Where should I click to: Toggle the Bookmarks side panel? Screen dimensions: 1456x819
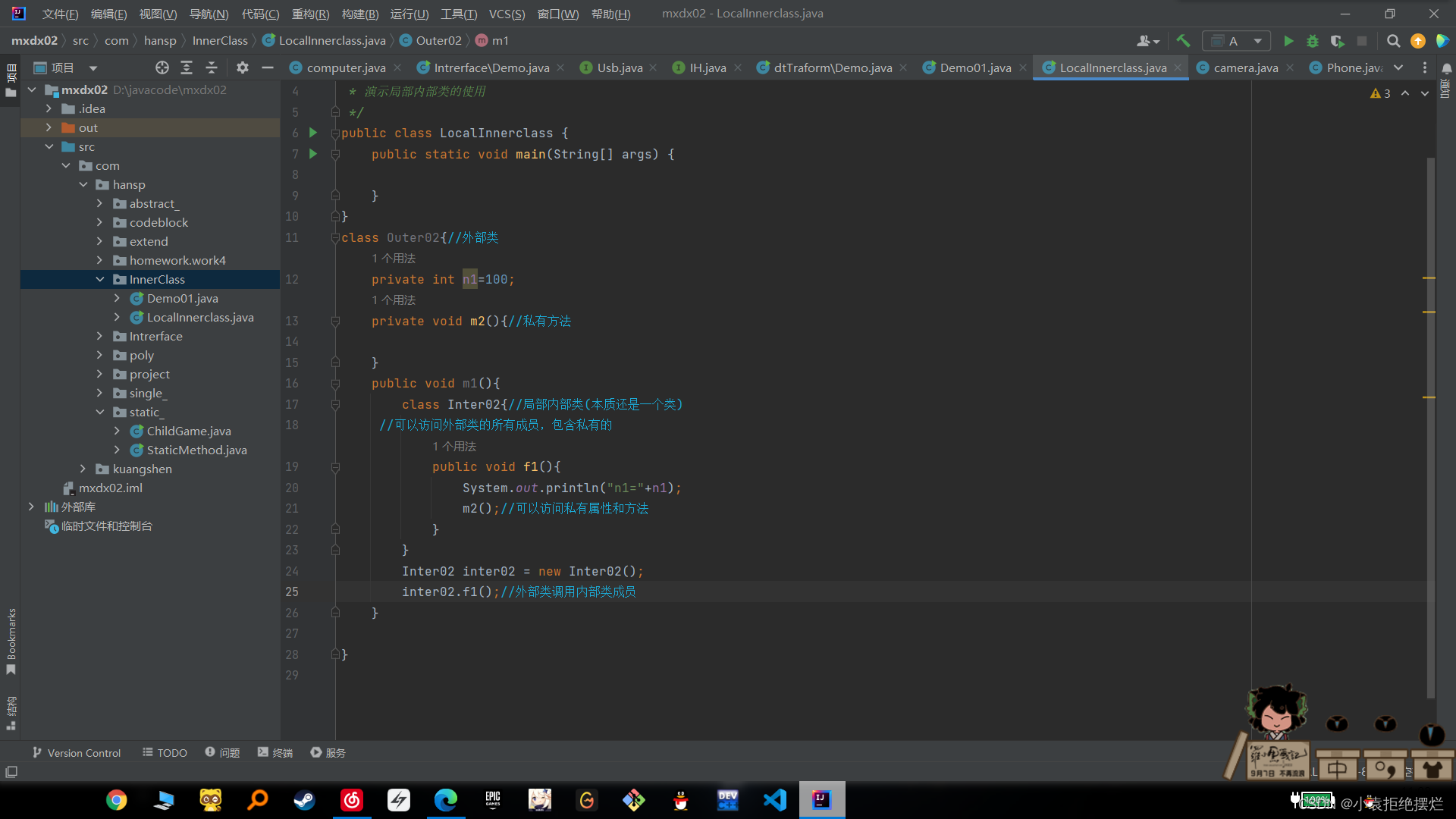[x=11, y=642]
